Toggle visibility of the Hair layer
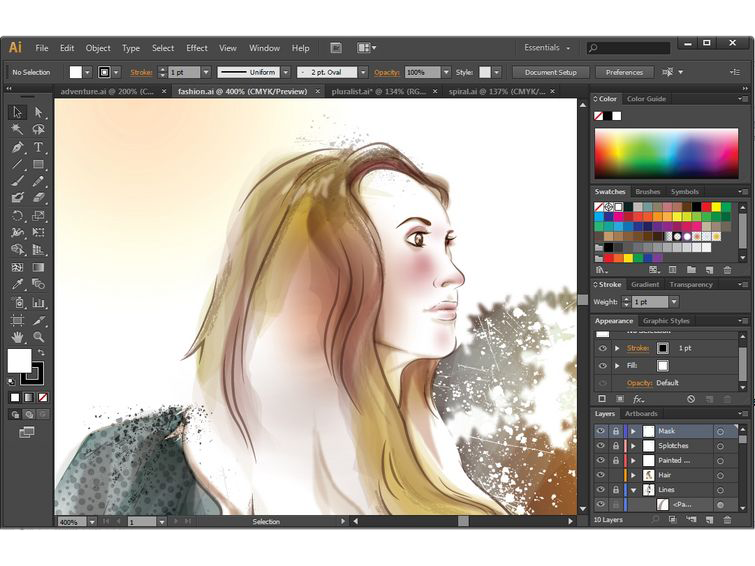This screenshot has height=566, width=755. [x=601, y=475]
